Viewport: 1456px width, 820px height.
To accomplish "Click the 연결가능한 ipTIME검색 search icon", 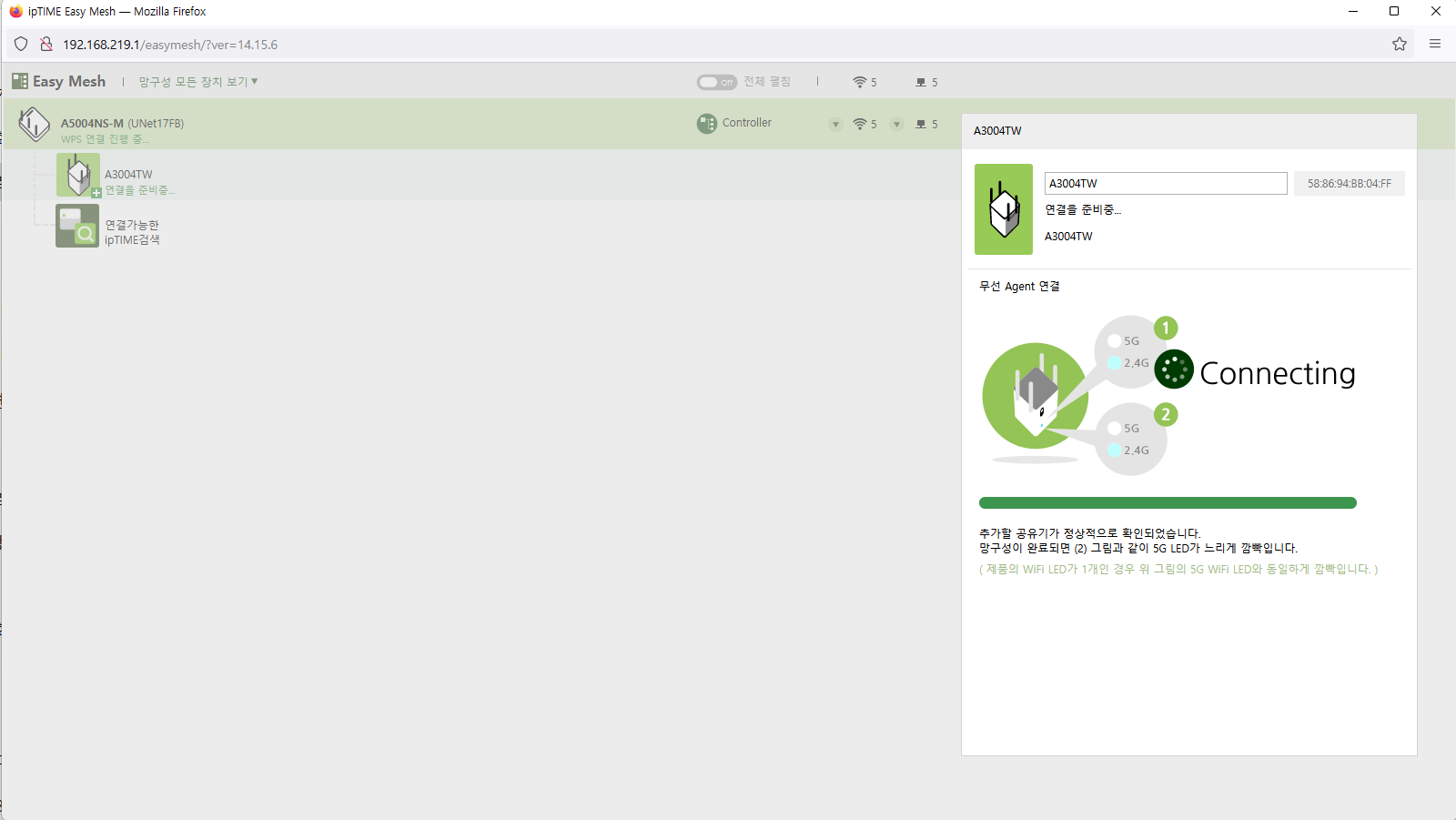I will point(77,226).
